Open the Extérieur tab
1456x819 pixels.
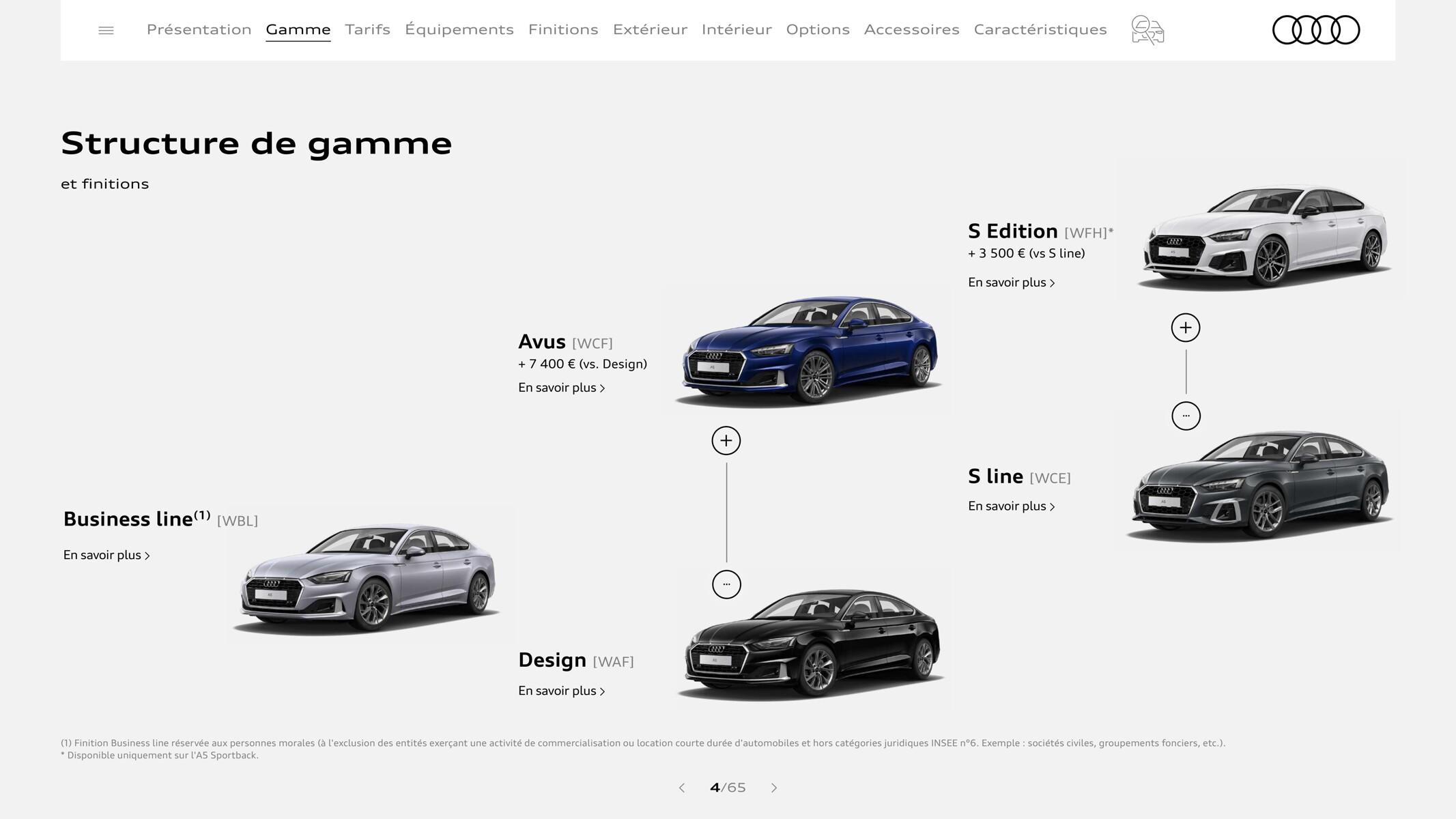(650, 29)
